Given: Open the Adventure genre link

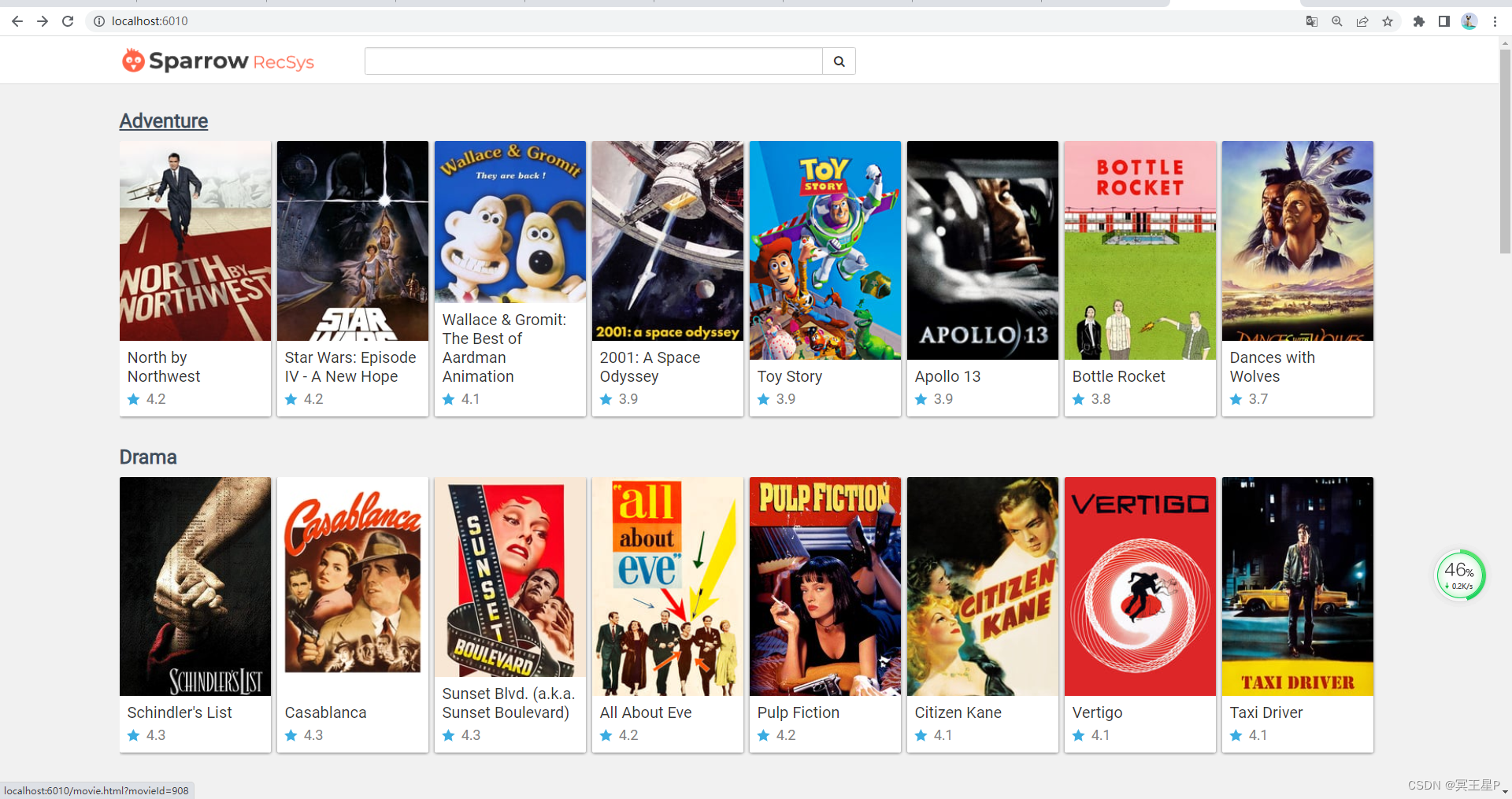Looking at the screenshot, I should click(164, 121).
